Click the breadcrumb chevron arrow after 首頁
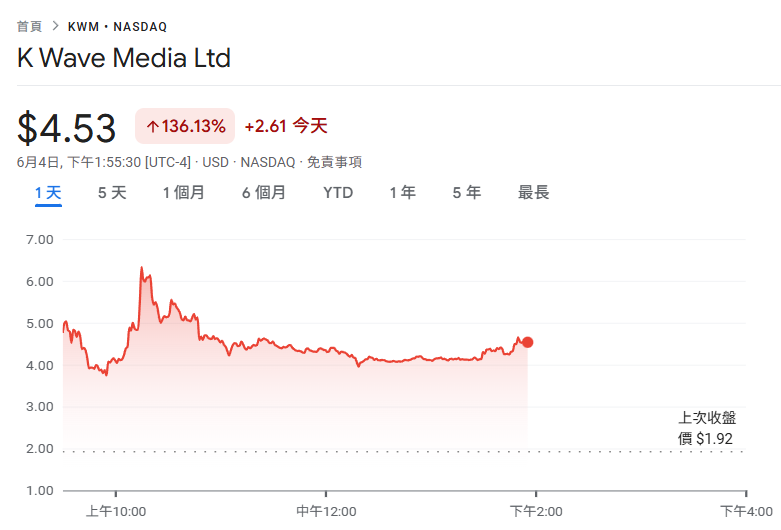781x530 pixels. [56, 26]
